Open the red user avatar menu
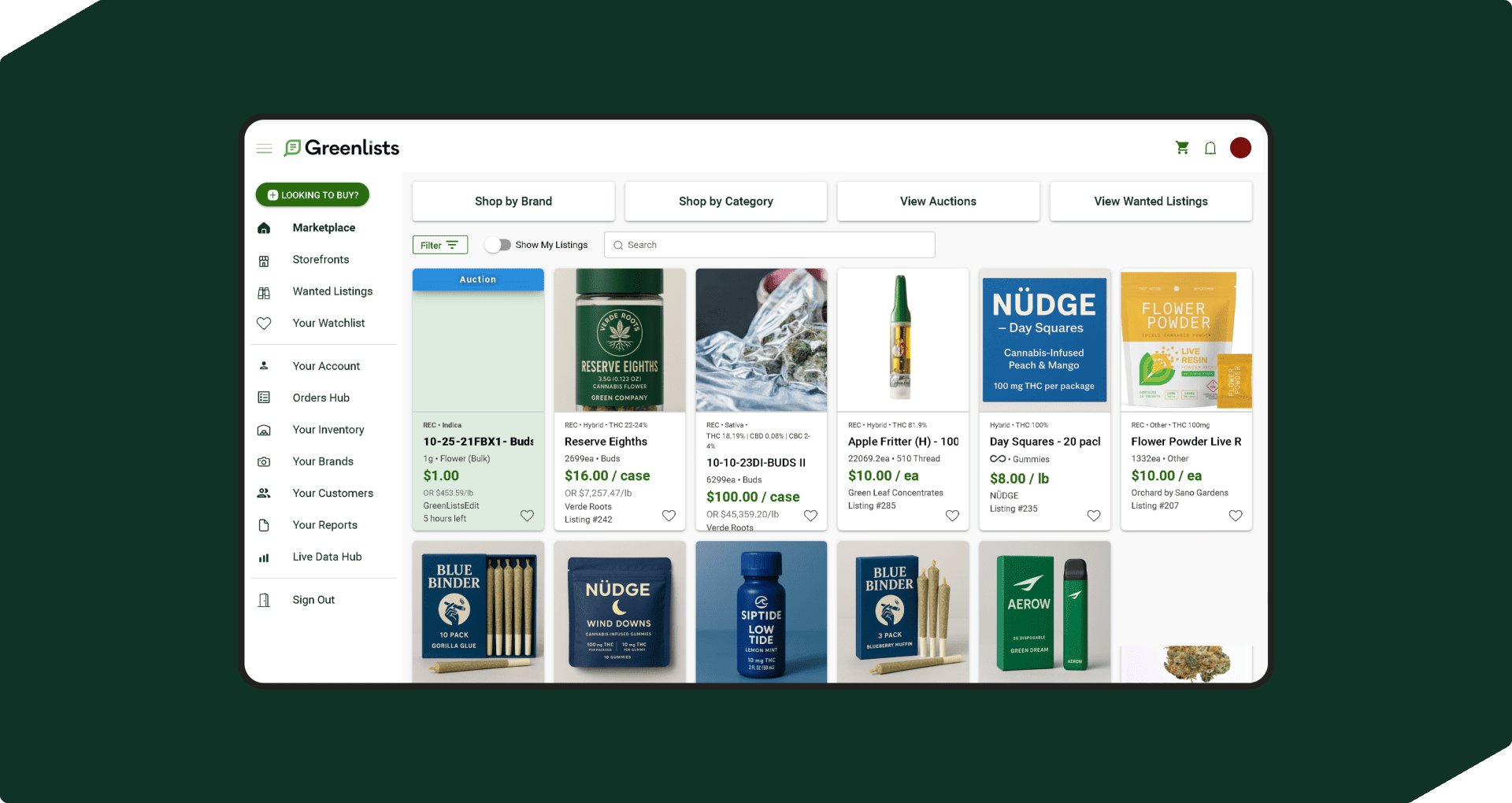This screenshot has width=1512, height=803. point(1240,148)
